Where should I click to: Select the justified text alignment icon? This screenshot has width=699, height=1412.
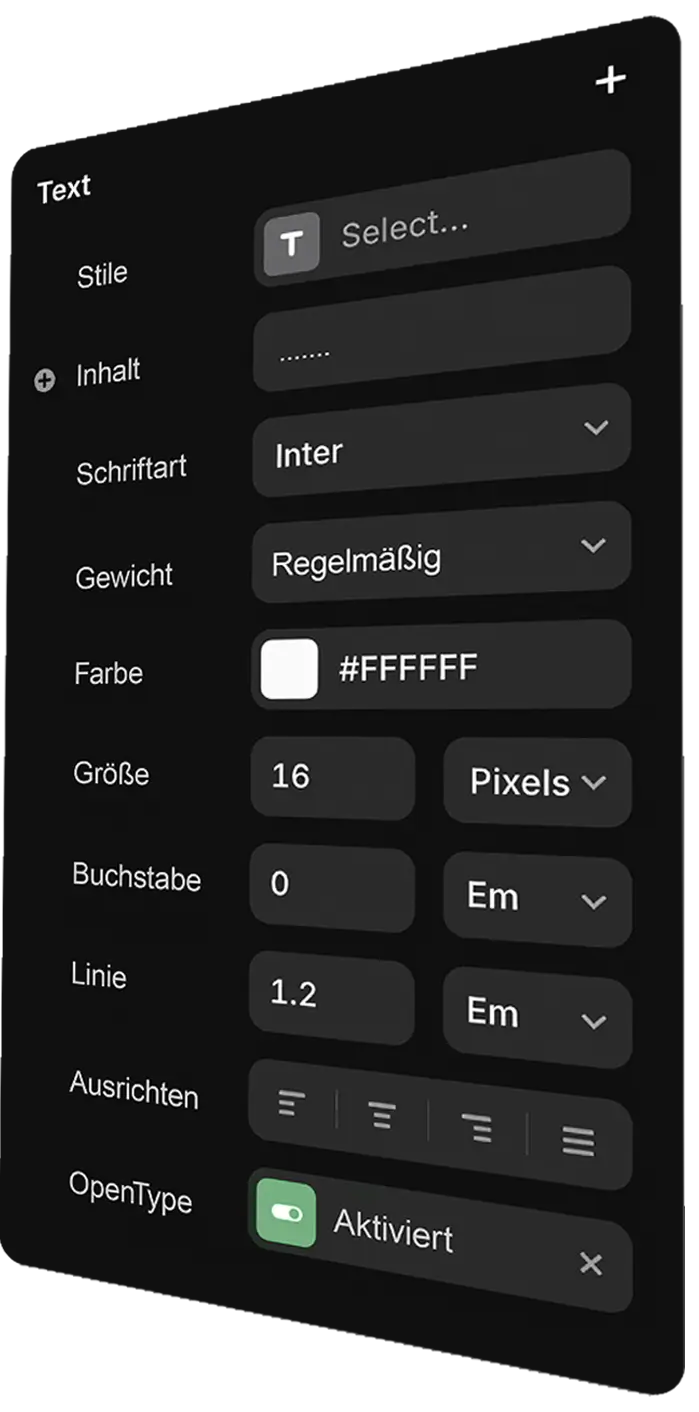pyautogui.click(x=578, y=1140)
